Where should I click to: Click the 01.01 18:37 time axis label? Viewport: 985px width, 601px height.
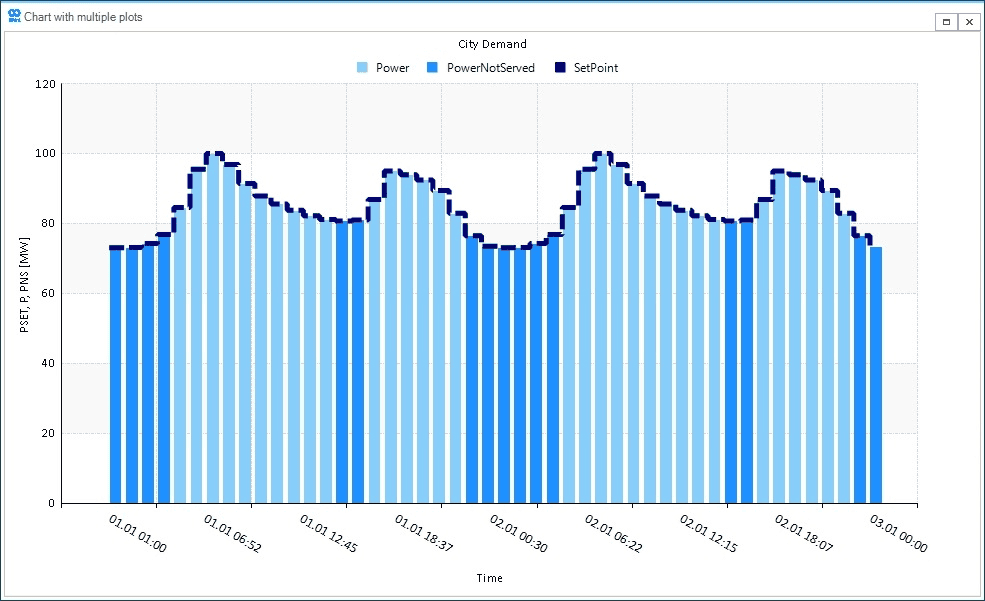click(423, 534)
